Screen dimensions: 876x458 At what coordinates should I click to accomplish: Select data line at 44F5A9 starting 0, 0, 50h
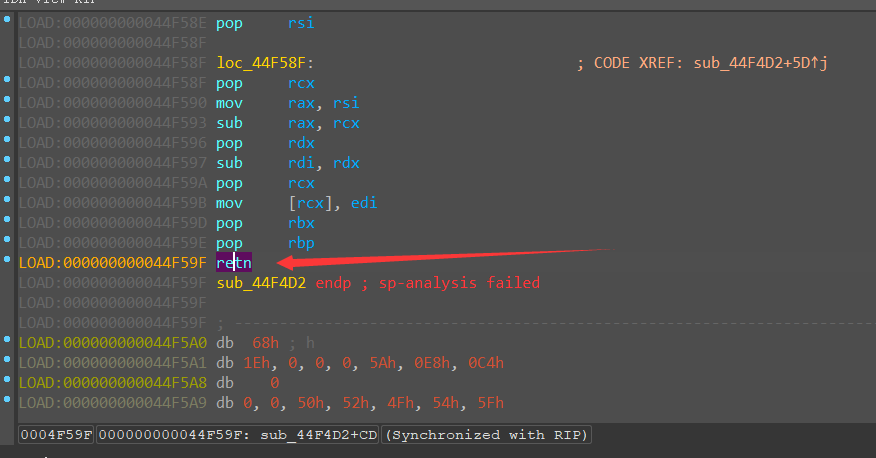pyautogui.click(x=360, y=403)
